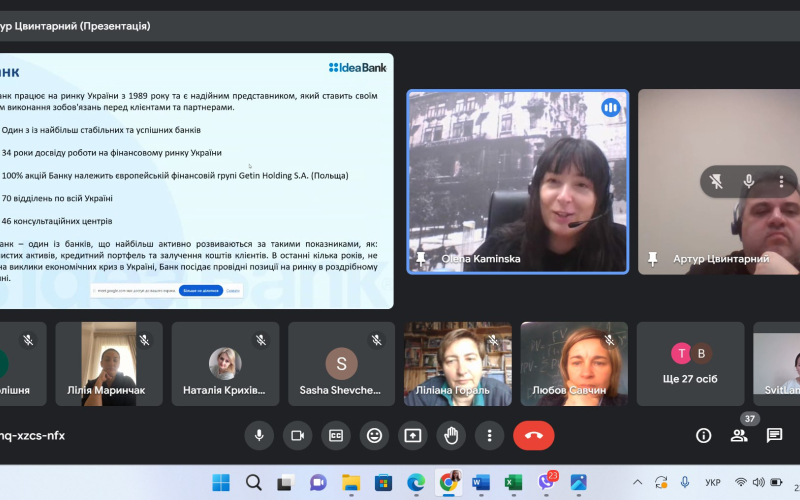Open Microsoft Store from the taskbar

(383, 482)
